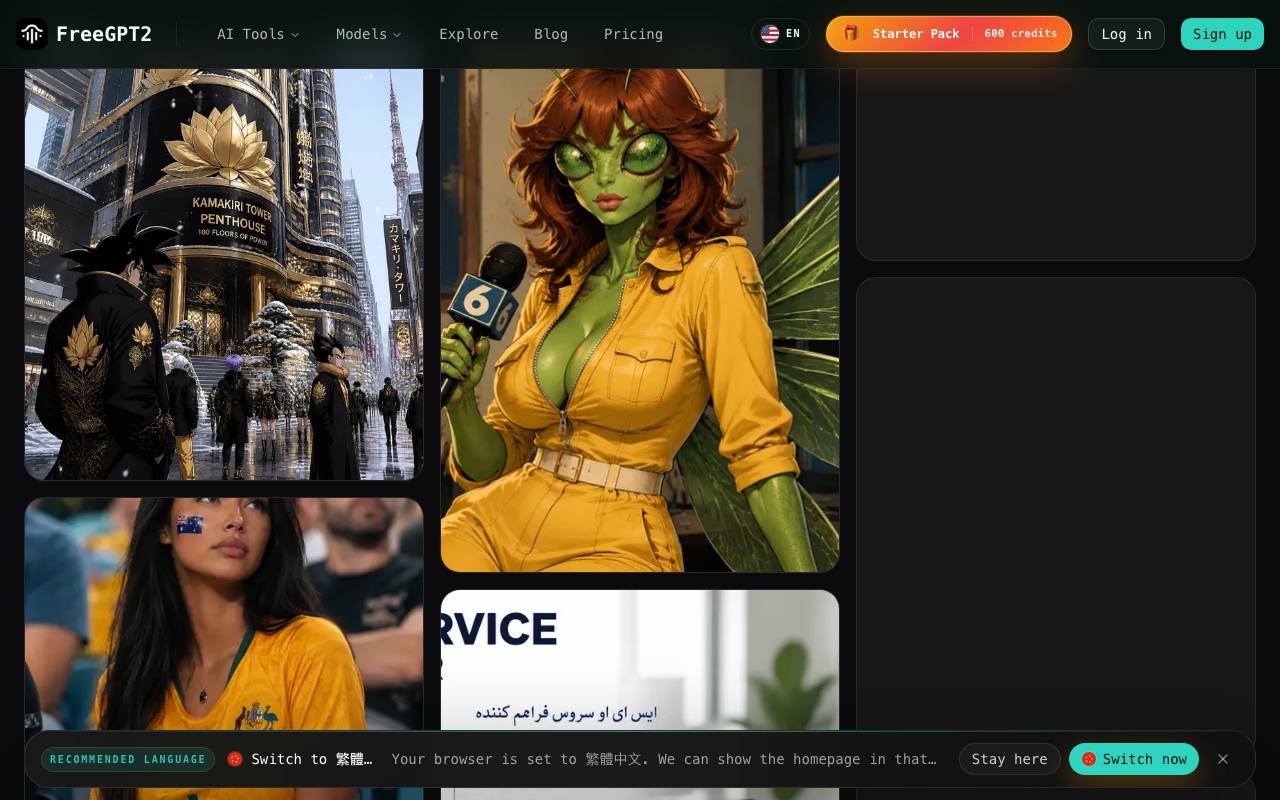Click the 600 credits label
This screenshot has height=800, width=1280.
pos(1020,34)
